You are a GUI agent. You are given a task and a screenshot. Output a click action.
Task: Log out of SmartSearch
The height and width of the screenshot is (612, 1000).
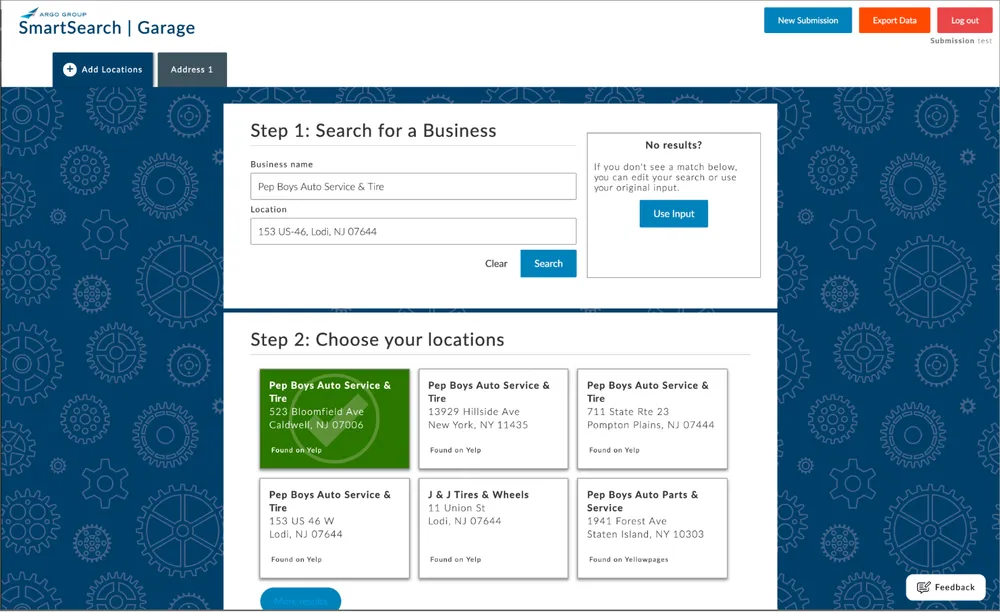click(964, 20)
